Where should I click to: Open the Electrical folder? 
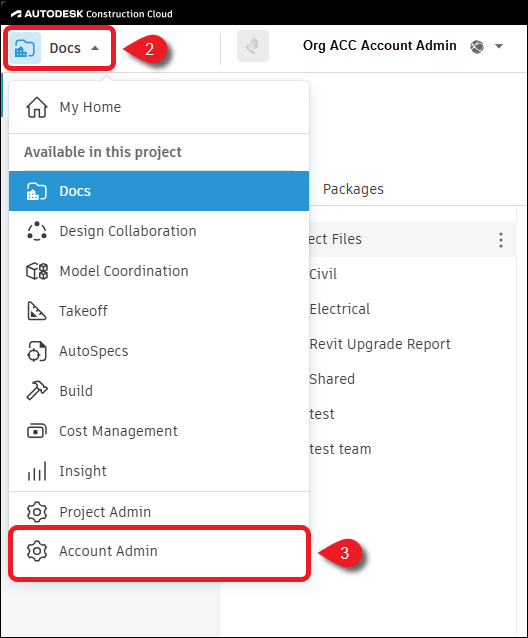340,309
